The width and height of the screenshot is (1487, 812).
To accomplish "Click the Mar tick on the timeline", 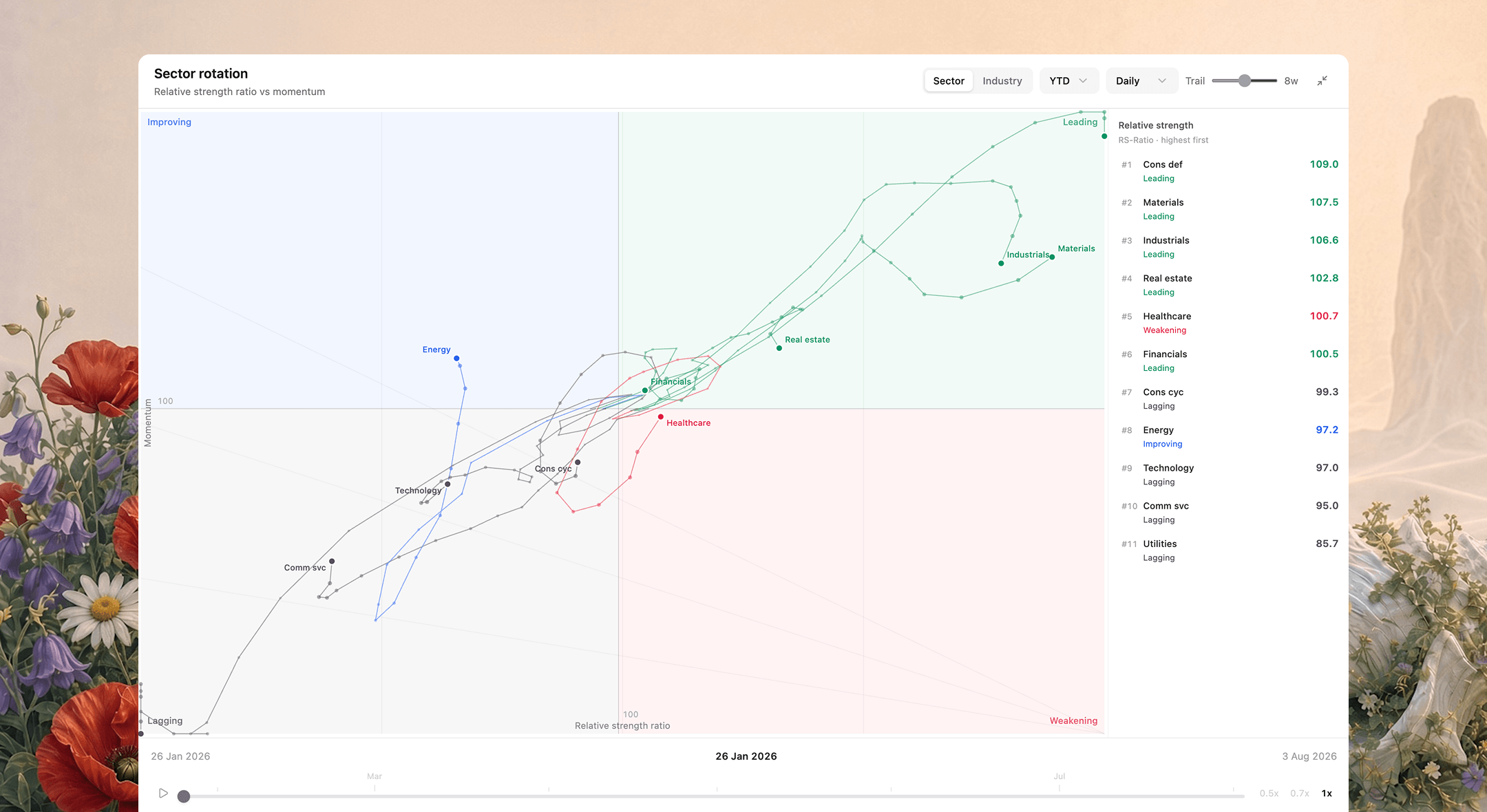I will click(x=375, y=776).
